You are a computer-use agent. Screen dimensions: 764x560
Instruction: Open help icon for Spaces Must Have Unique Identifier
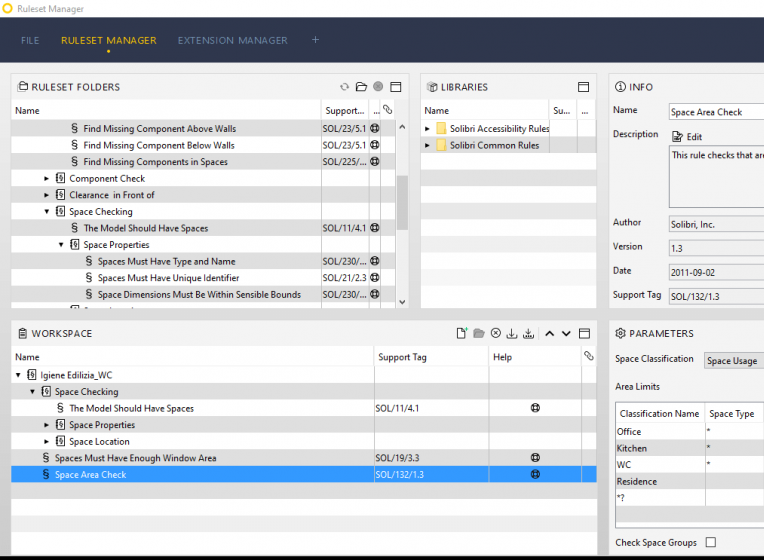pos(375,277)
